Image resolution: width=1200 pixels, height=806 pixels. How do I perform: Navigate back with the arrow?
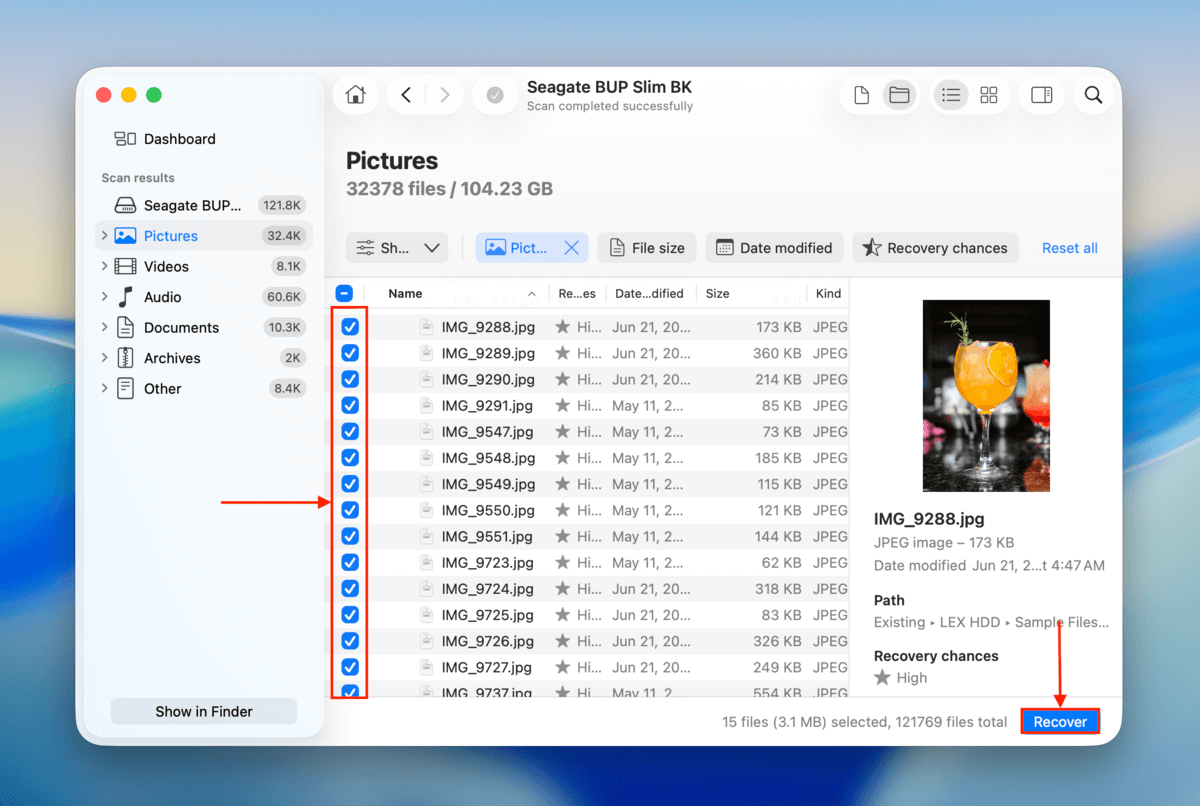point(406,94)
